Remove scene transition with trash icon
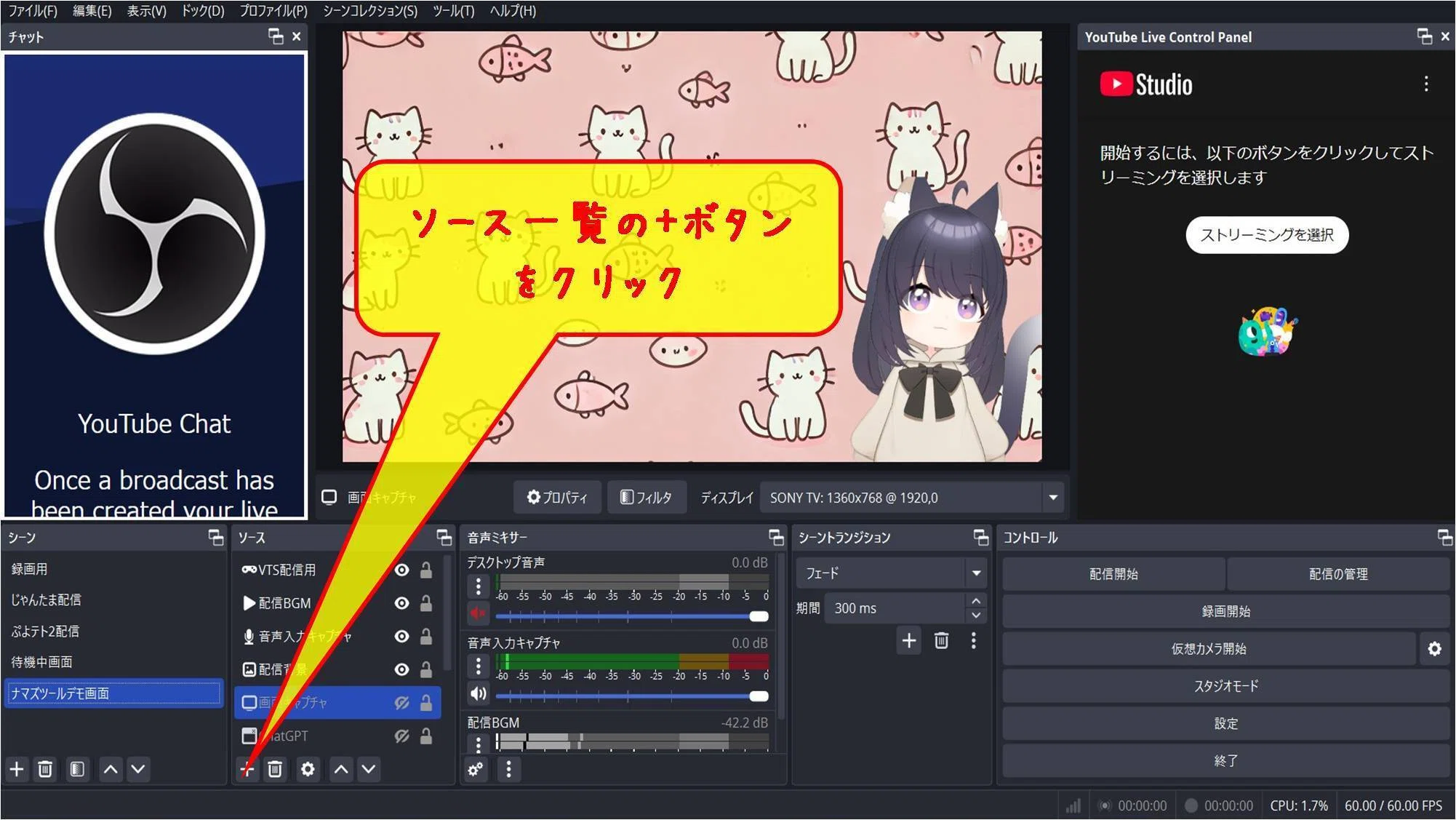The height and width of the screenshot is (820, 1456). [941, 640]
